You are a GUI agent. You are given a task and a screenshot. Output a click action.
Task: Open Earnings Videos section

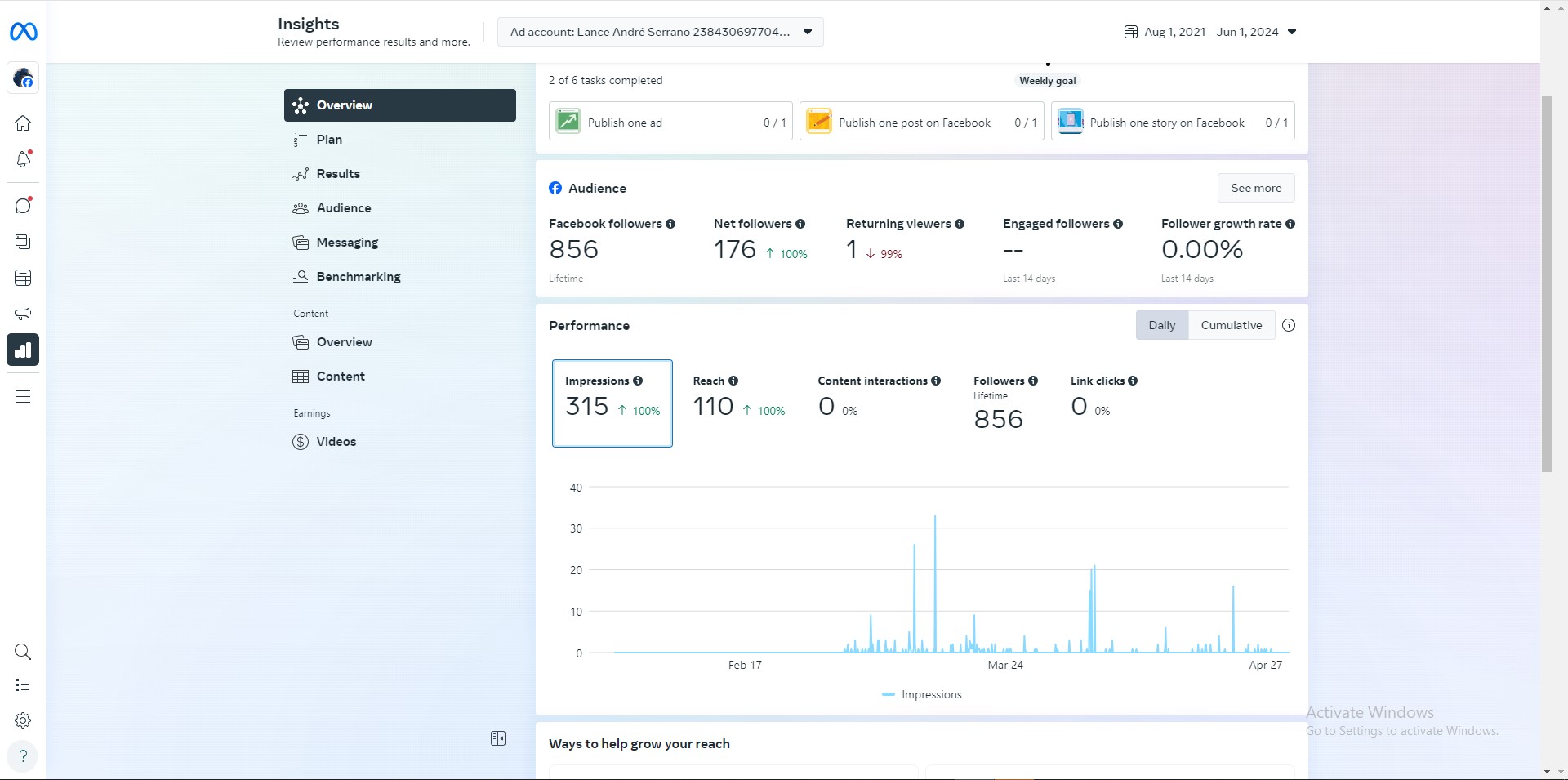click(x=400, y=442)
